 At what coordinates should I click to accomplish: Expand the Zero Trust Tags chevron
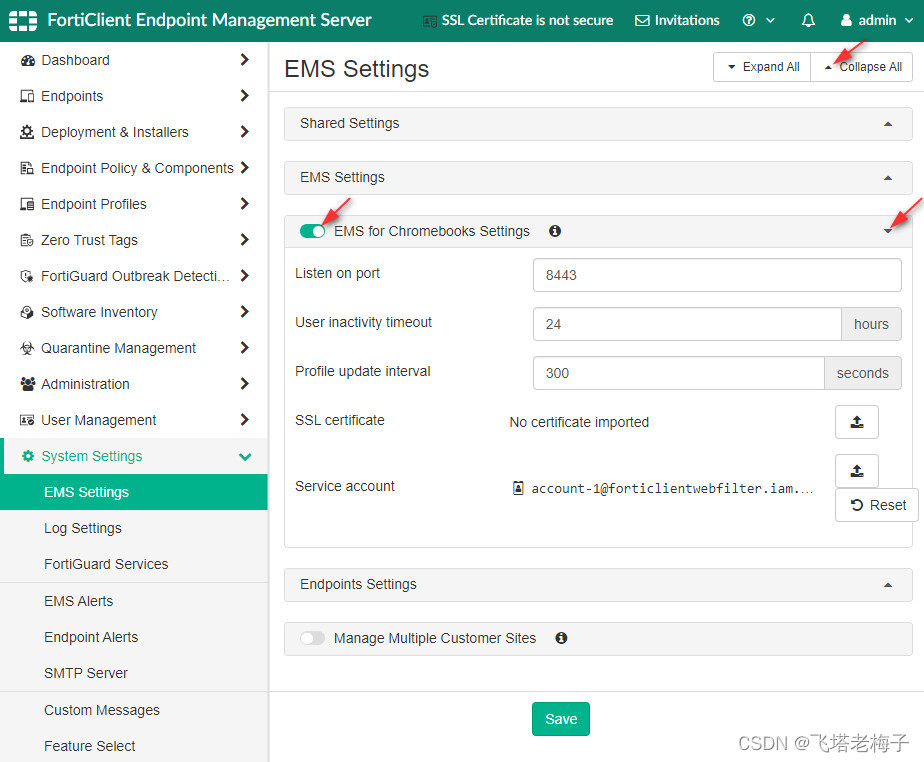(245, 240)
